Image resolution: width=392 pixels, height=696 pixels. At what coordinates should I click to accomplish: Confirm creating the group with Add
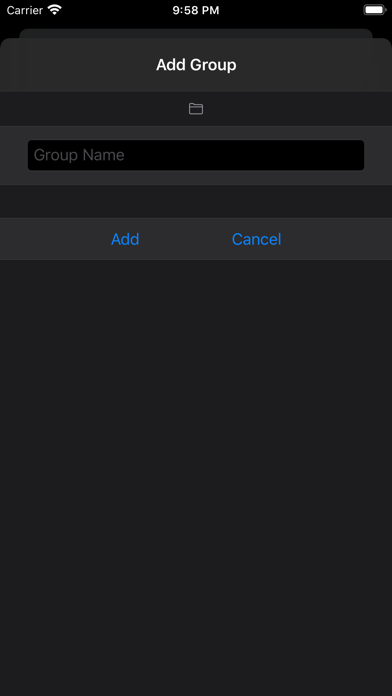(125, 239)
